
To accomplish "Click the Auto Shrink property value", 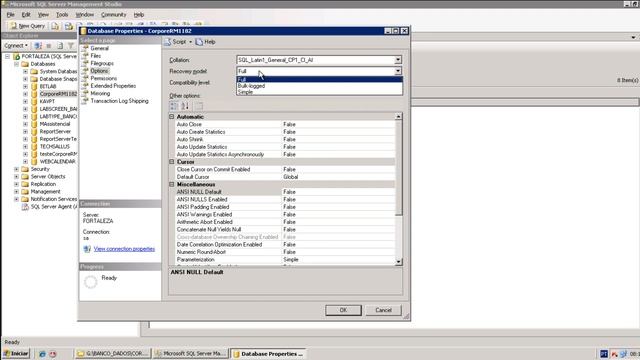I will point(338,140).
